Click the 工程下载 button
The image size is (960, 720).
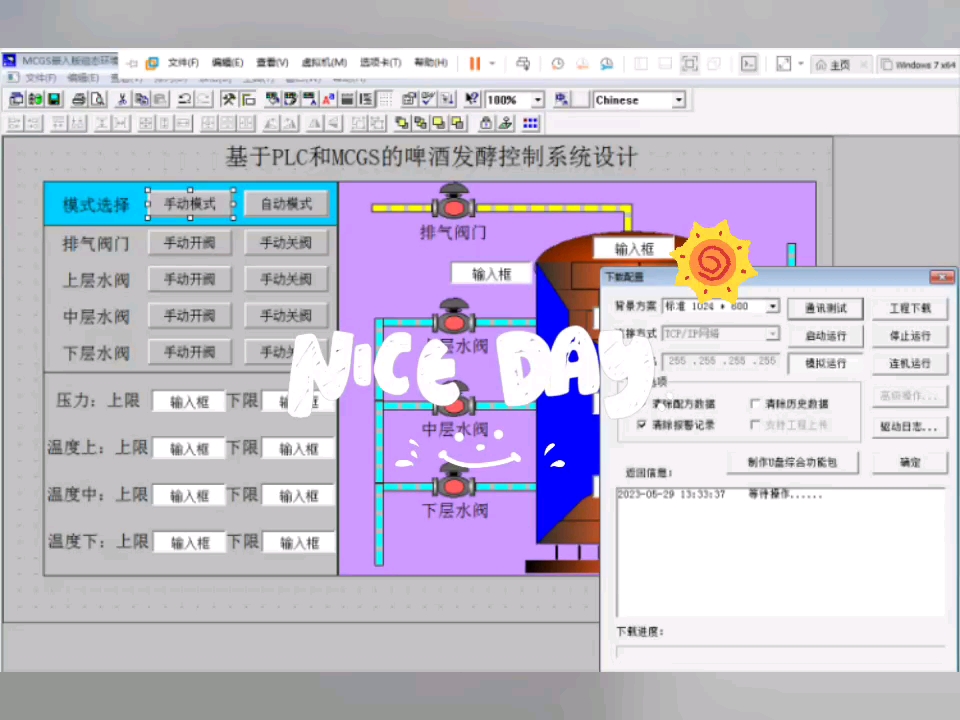(910, 309)
